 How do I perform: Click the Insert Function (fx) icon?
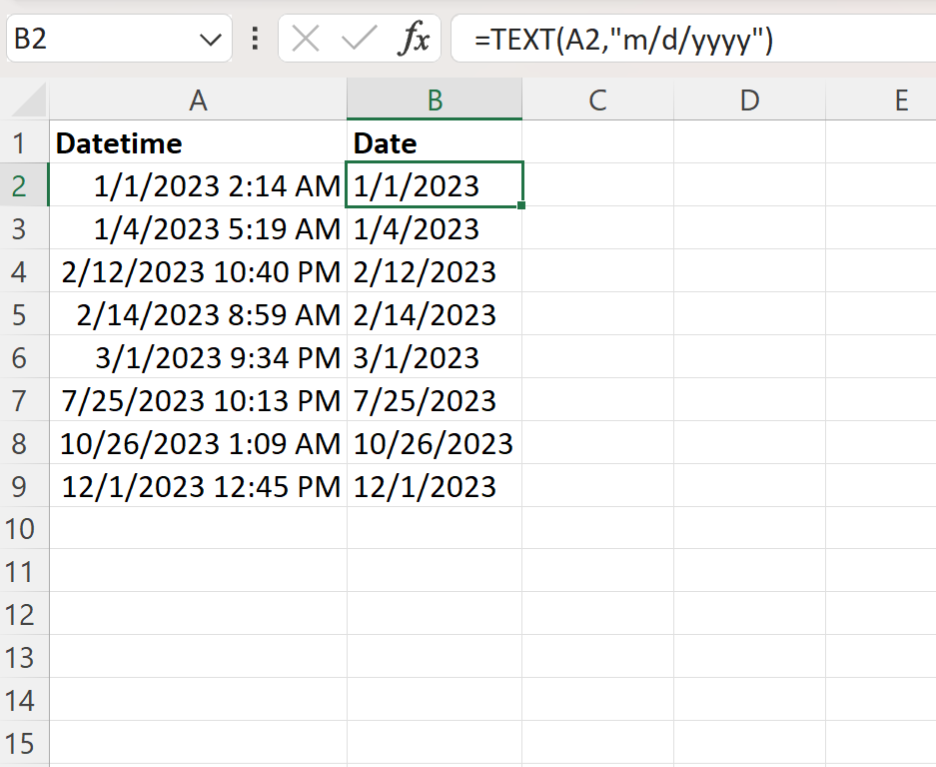point(417,38)
